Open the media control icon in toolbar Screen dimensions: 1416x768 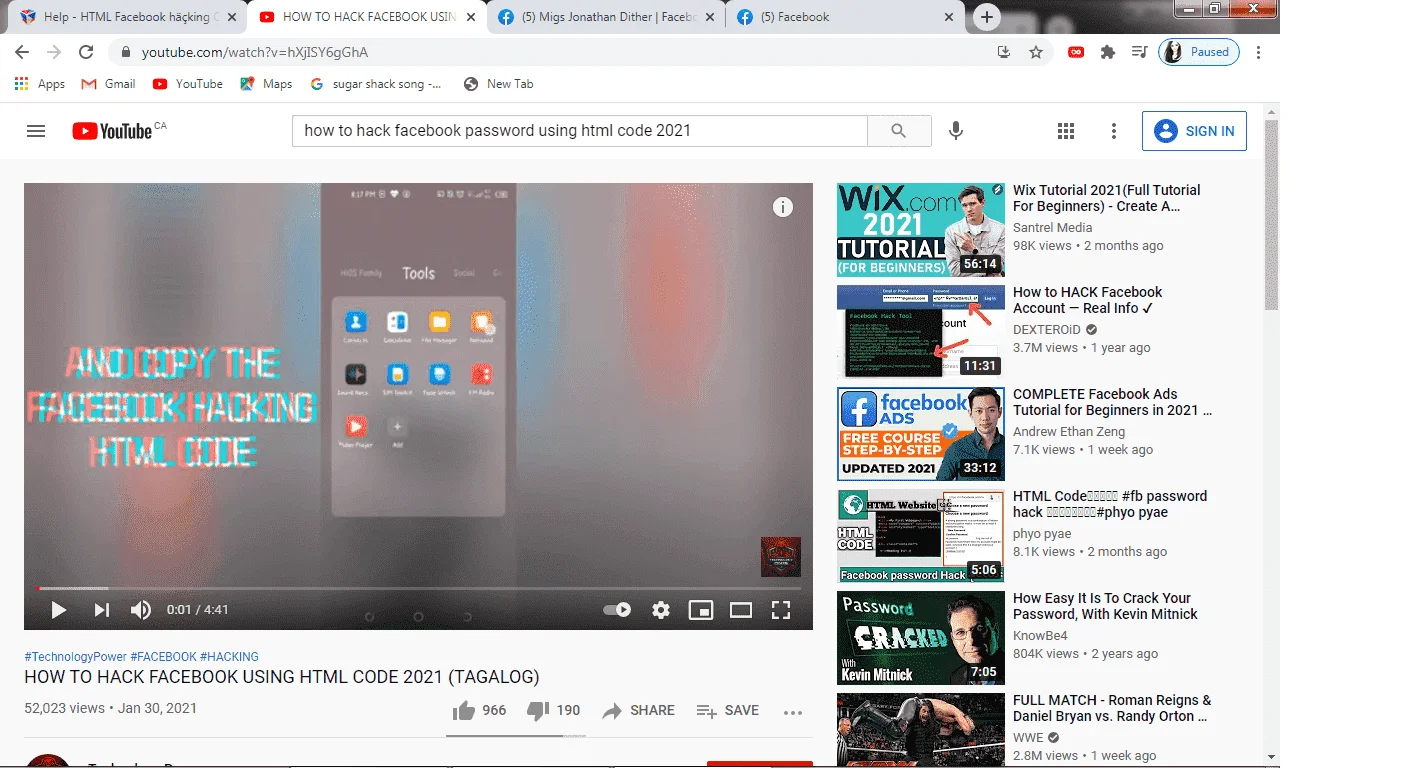pos(1139,52)
